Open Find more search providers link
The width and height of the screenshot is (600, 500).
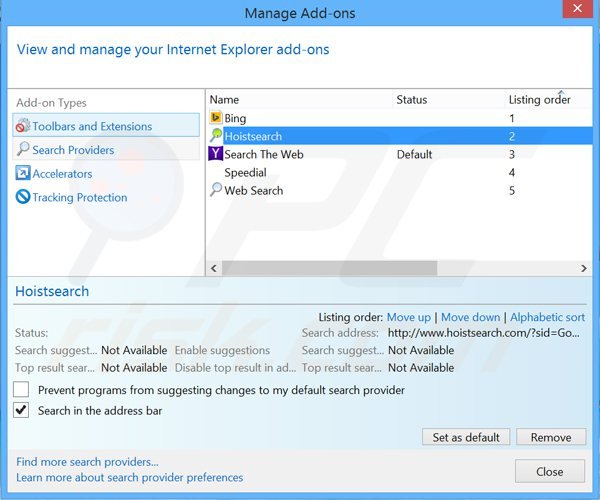point(87,462)
